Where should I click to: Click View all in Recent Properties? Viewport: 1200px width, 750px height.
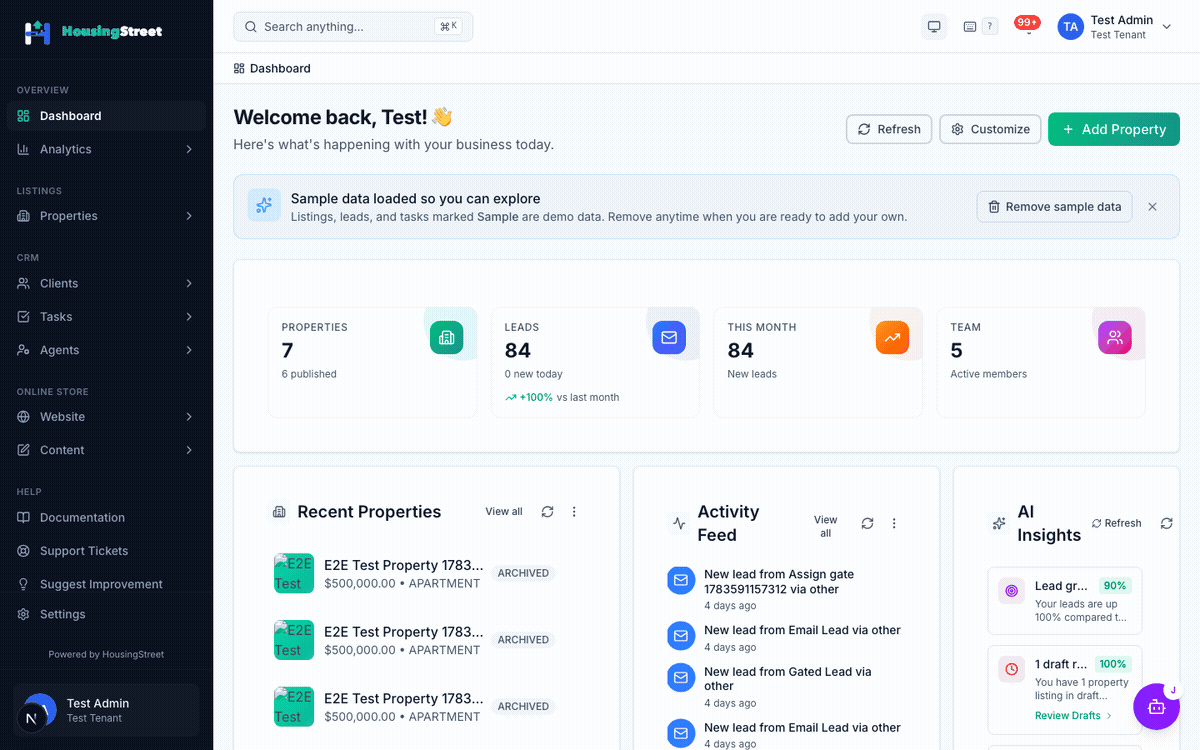504,511
